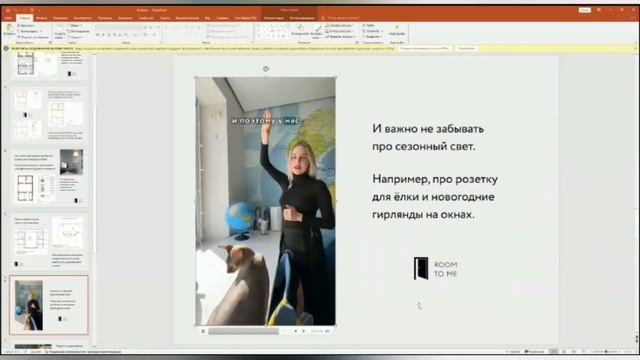Switch to Reading view
640x360 pixels.
pyautogui.click(x=573, y=351)
